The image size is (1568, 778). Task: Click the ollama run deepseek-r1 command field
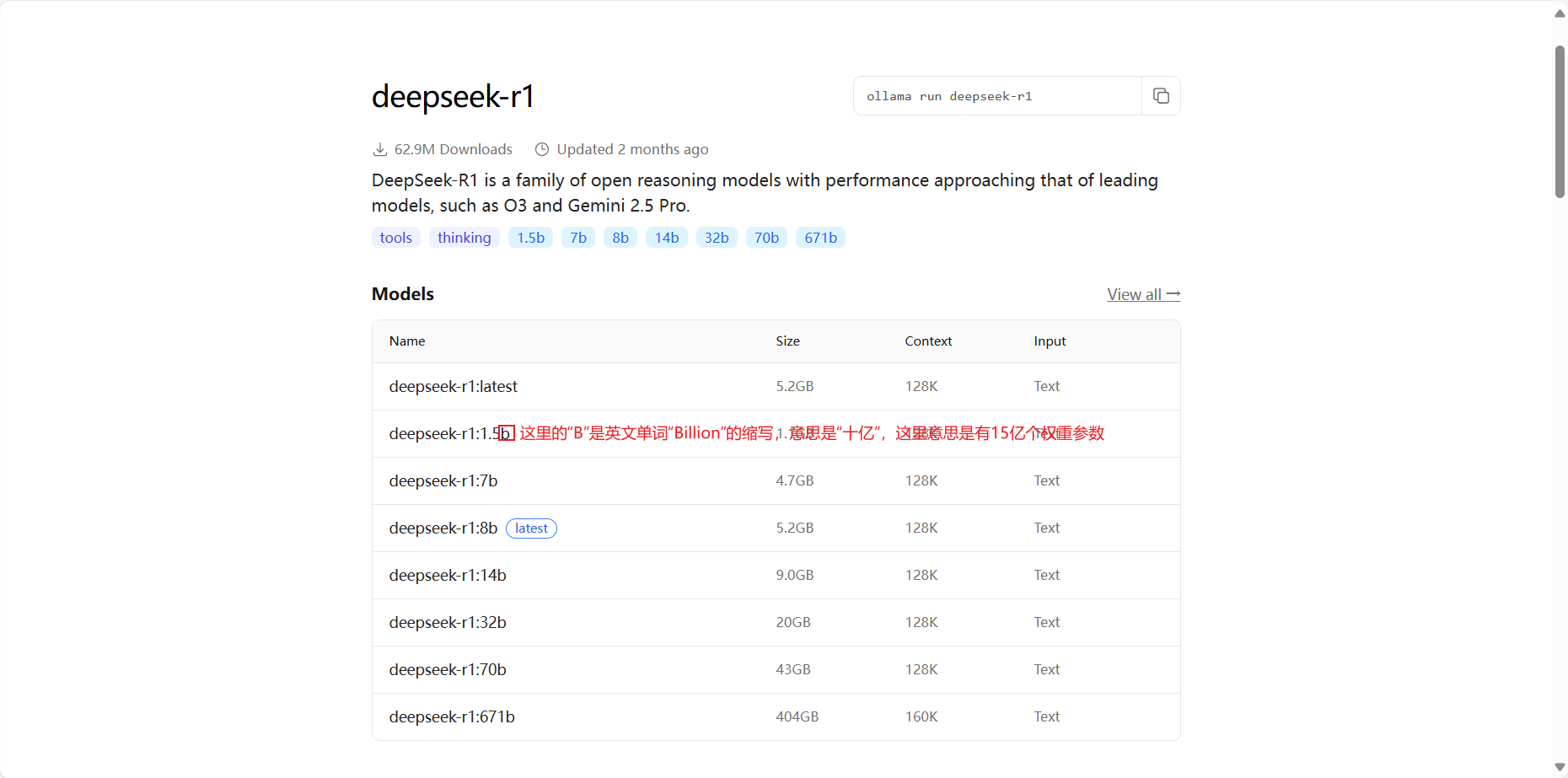(x=997, y=96)
